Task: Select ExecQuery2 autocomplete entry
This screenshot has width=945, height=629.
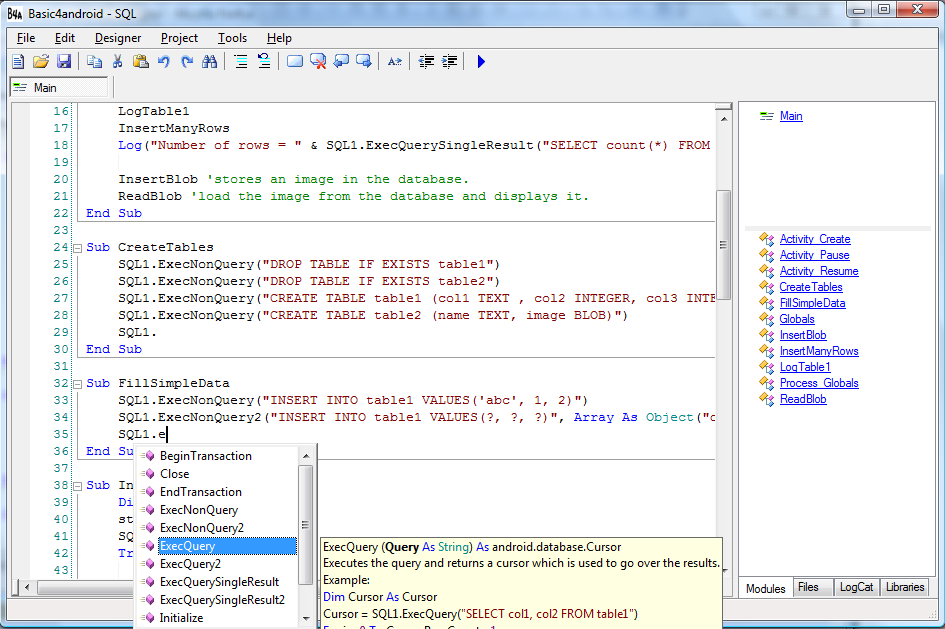Action: coord(218,565)
